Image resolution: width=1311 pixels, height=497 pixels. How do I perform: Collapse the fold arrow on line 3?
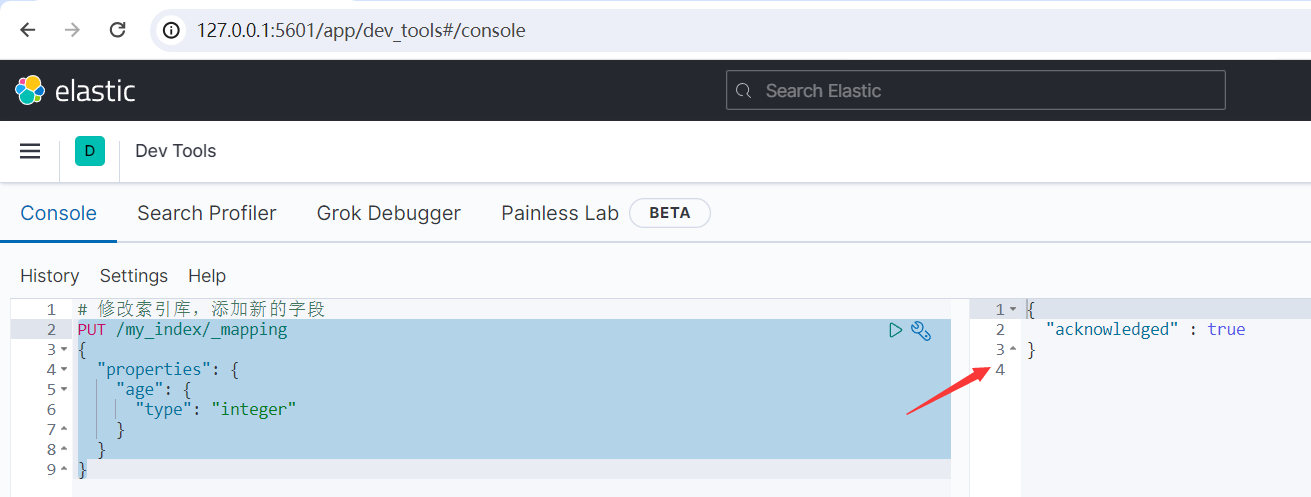[x=64, y=350]
